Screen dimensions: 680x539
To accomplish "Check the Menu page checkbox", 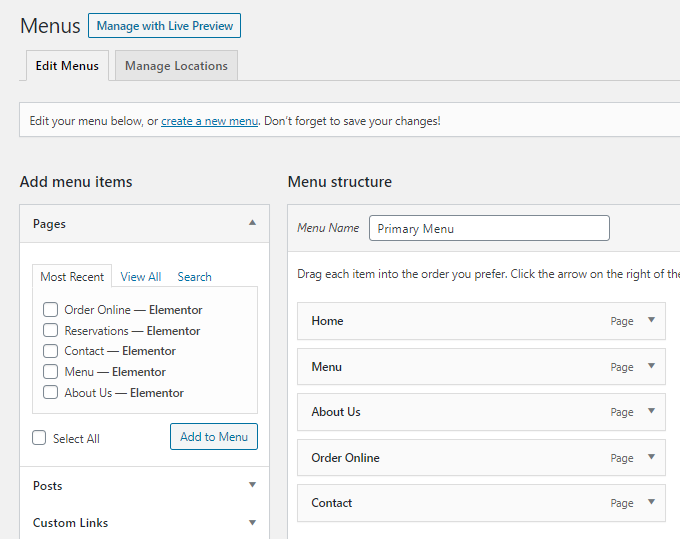I will (x=50, y=372).
